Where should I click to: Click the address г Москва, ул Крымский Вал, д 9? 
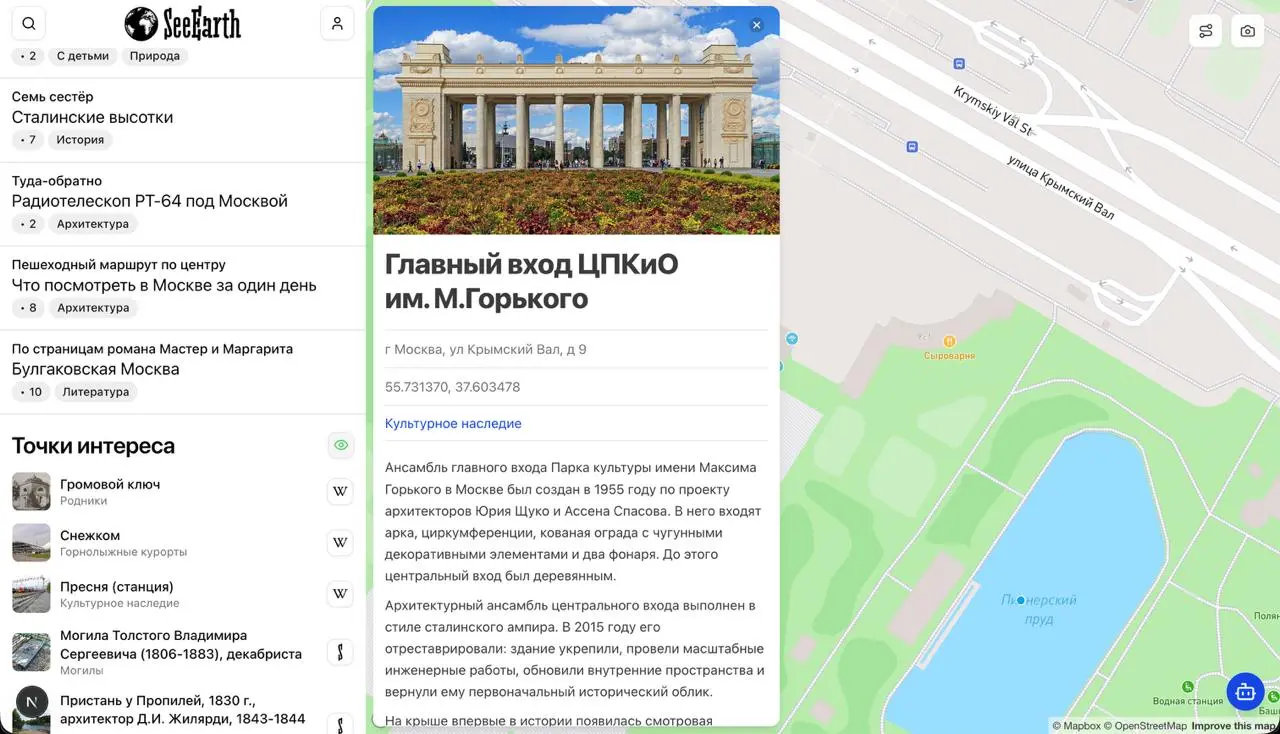coord(486,350)
